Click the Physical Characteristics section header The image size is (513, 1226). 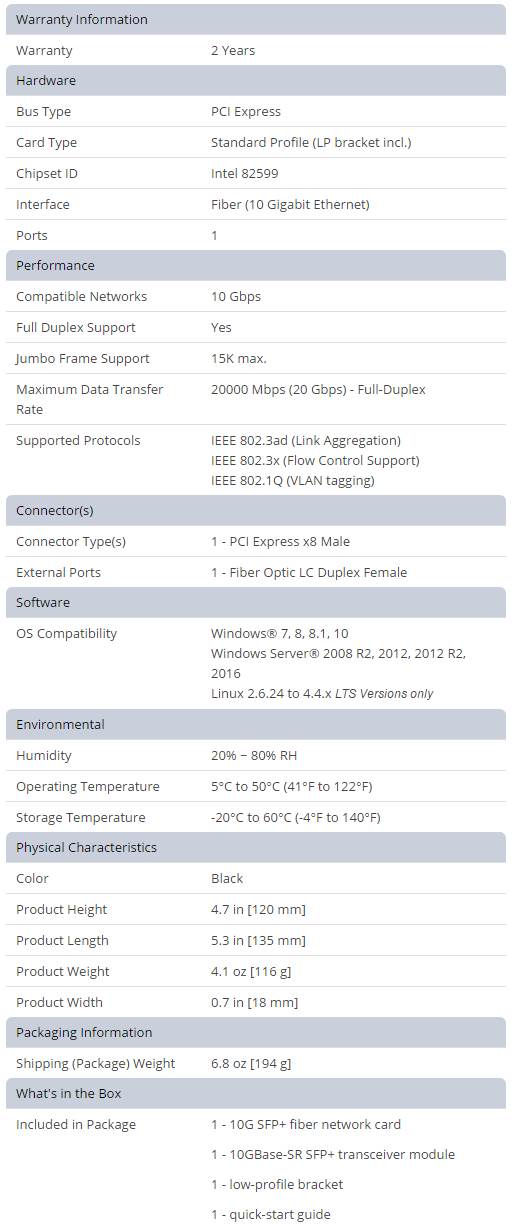pos(256,847)
